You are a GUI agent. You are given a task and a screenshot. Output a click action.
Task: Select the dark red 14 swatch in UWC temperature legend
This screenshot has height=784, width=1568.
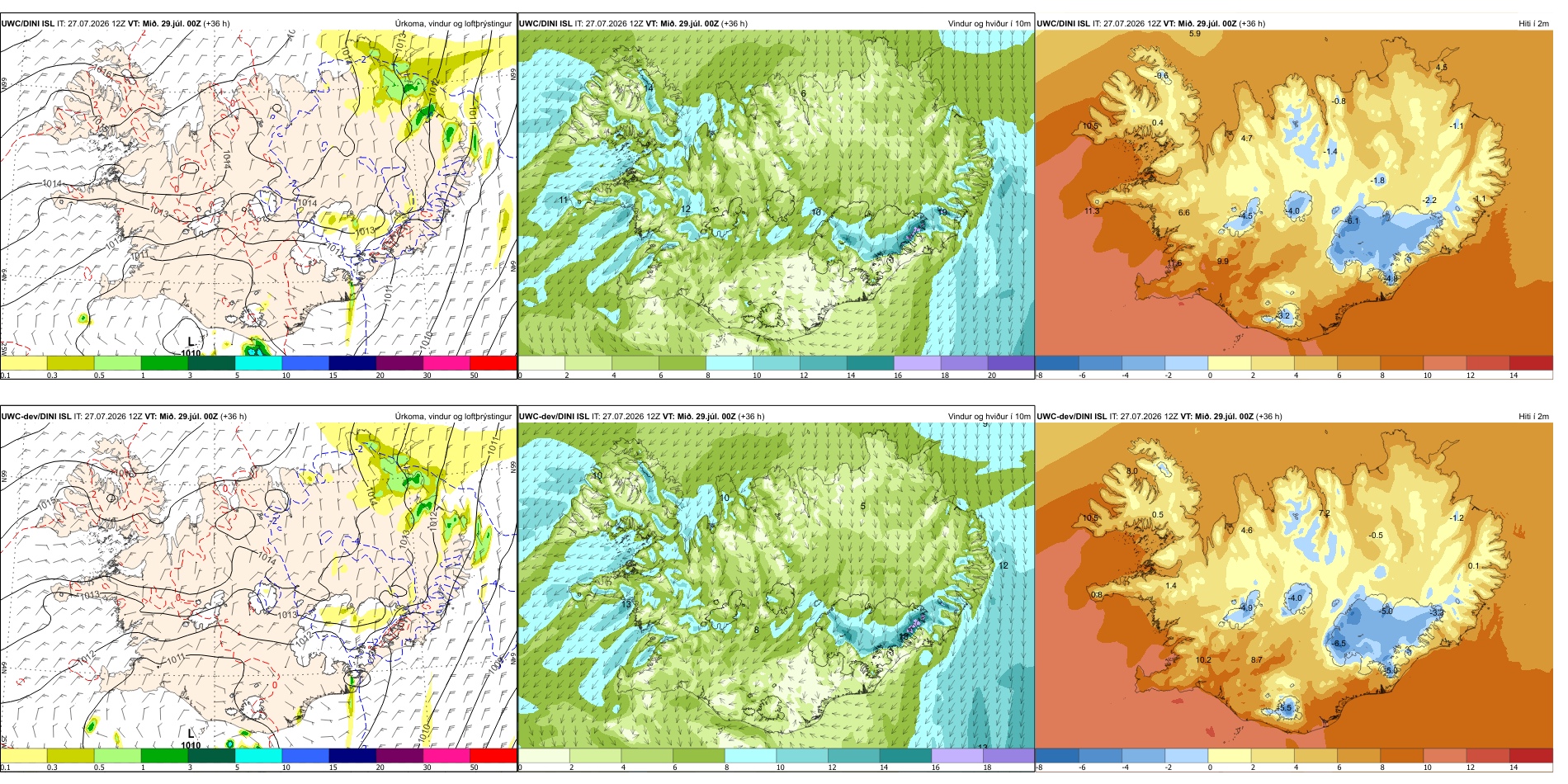pos(1531,362)
